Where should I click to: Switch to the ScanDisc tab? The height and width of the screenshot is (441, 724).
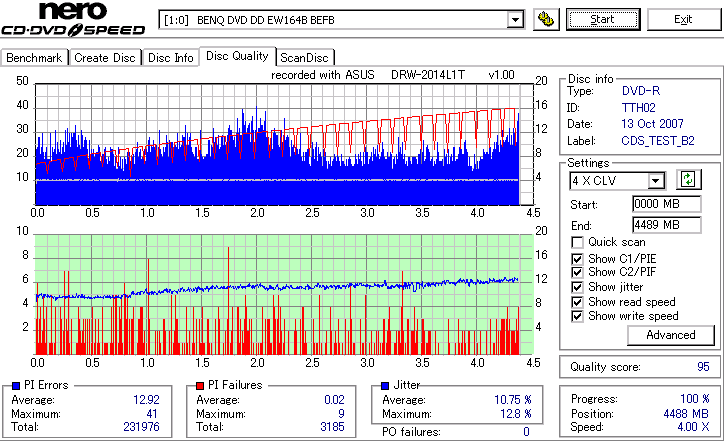(305, 58)
